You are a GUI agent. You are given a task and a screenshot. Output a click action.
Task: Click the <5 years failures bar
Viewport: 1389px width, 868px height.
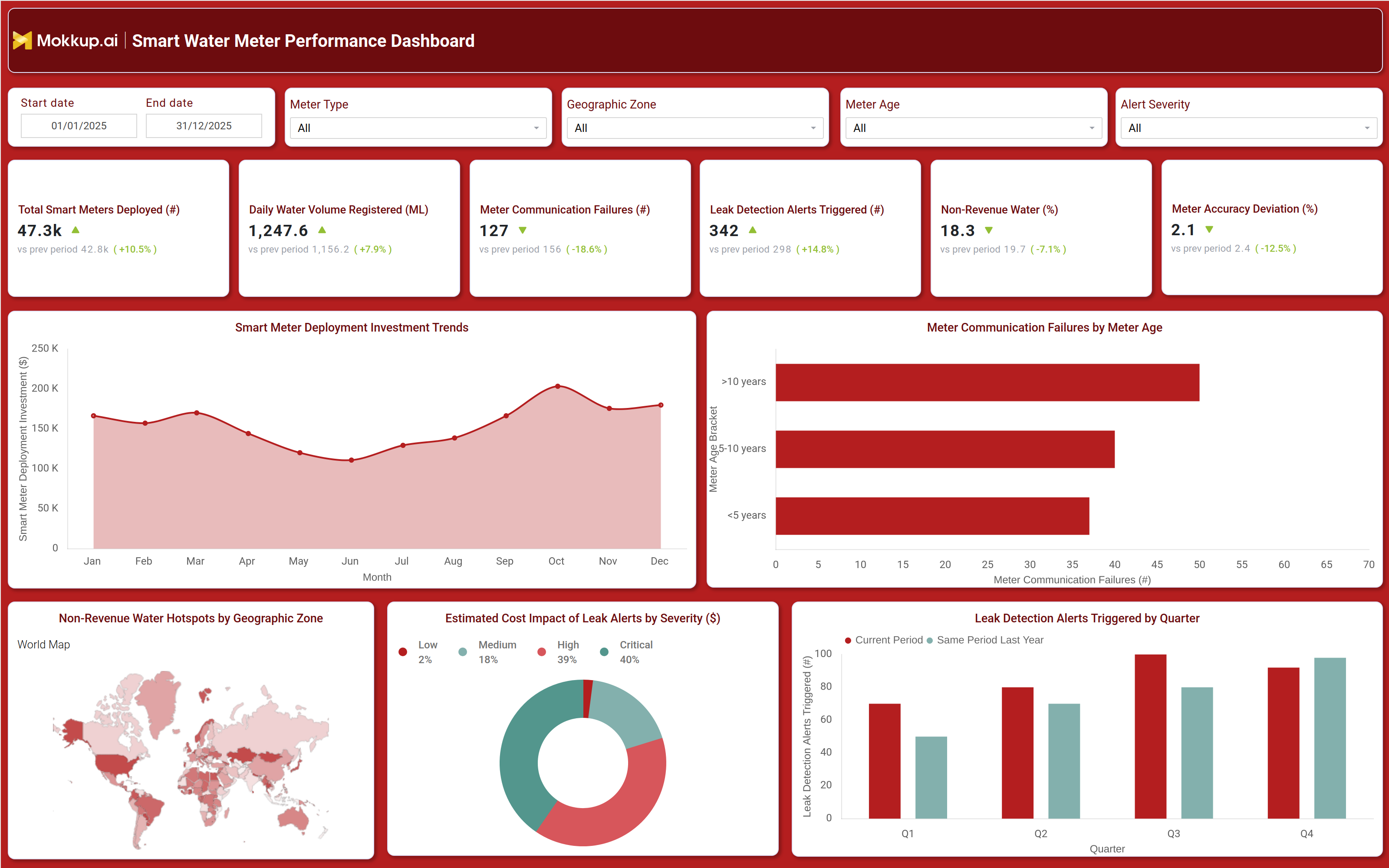[933, 516]
